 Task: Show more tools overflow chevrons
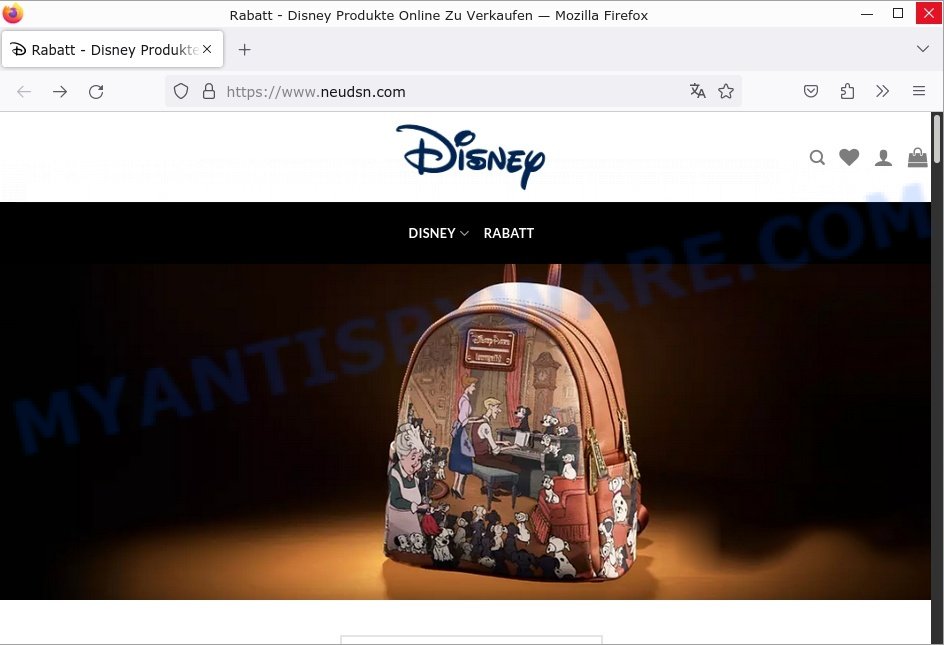tap(883, 91)
